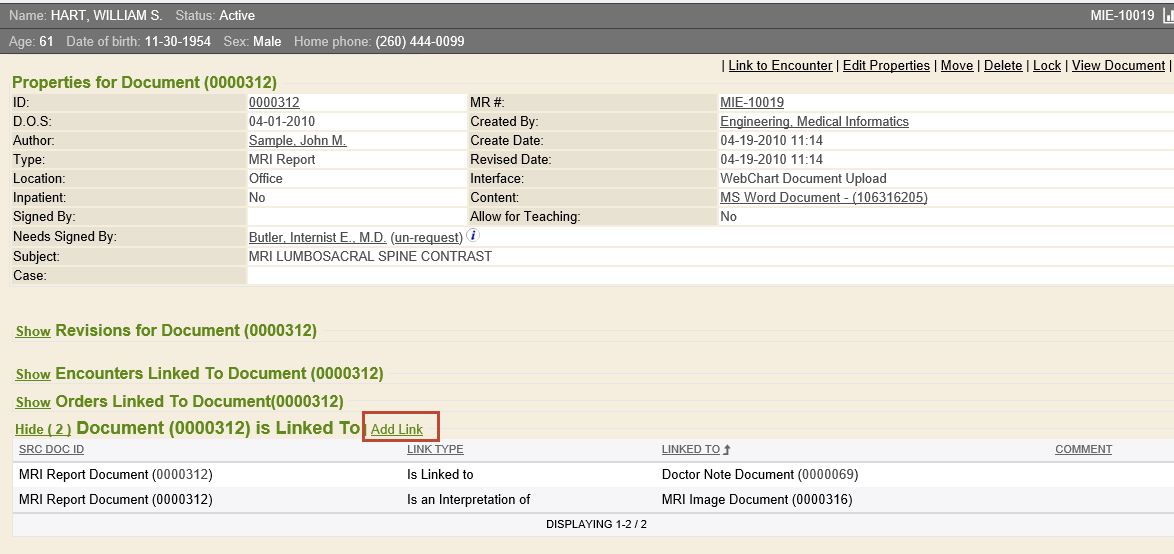Click the chart icon next to MIE-10019
The width and height of the screenshot is (1174, 554).
click(x=1168, y=16)
